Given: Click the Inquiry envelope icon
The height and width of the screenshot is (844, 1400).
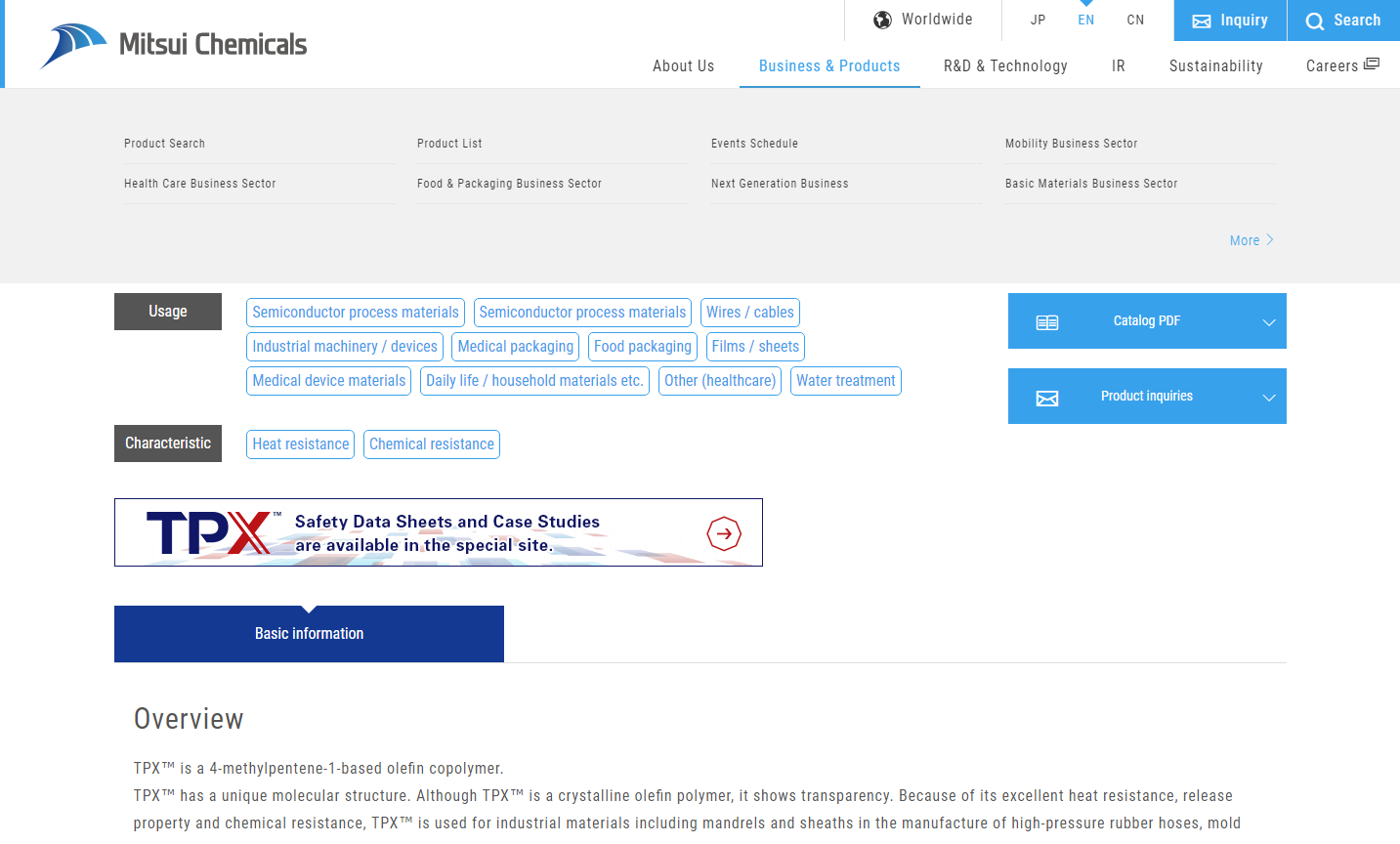Looking at the screenshot, I should 1201,21.
